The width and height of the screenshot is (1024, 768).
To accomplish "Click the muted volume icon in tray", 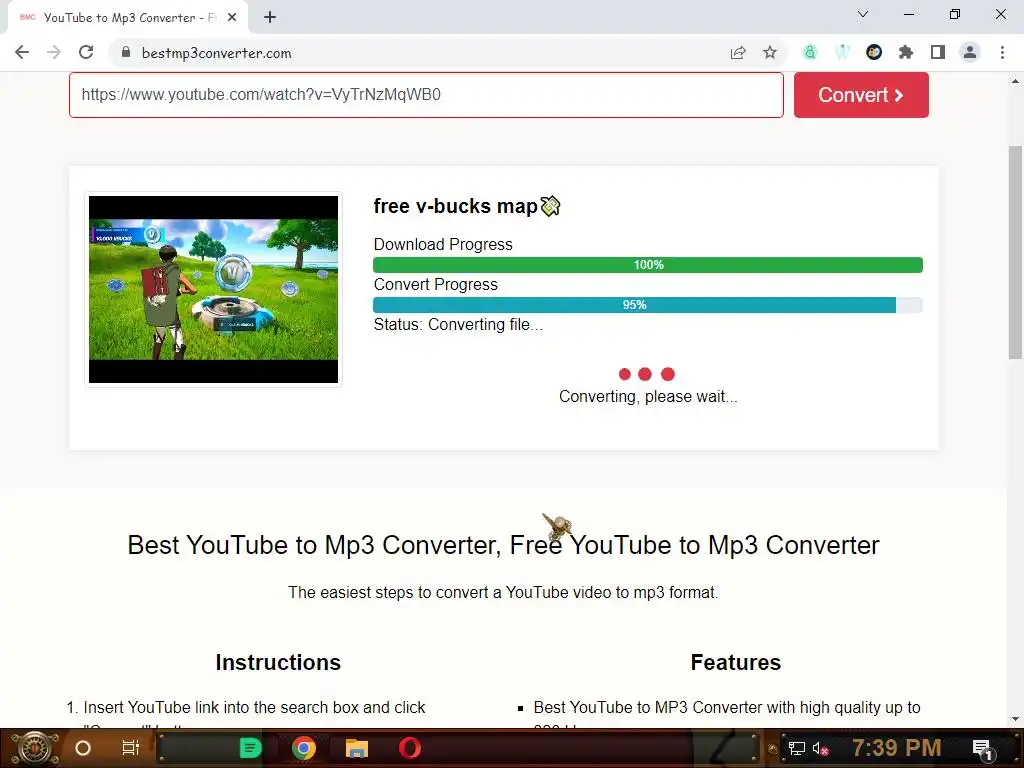I will [820, 748].
